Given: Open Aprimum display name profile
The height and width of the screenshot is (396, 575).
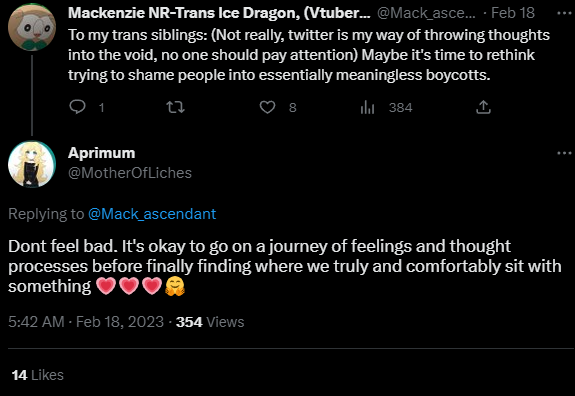Looking at the screenshot, I should [102, 153].
